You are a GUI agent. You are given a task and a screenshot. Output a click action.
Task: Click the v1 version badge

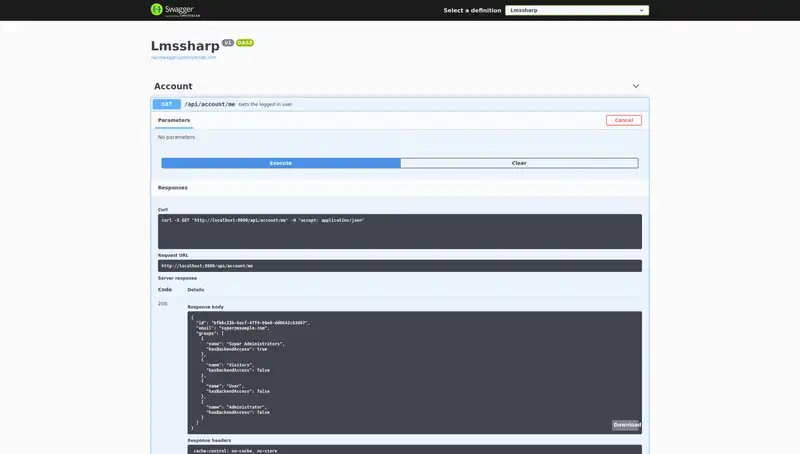point(228,43)
